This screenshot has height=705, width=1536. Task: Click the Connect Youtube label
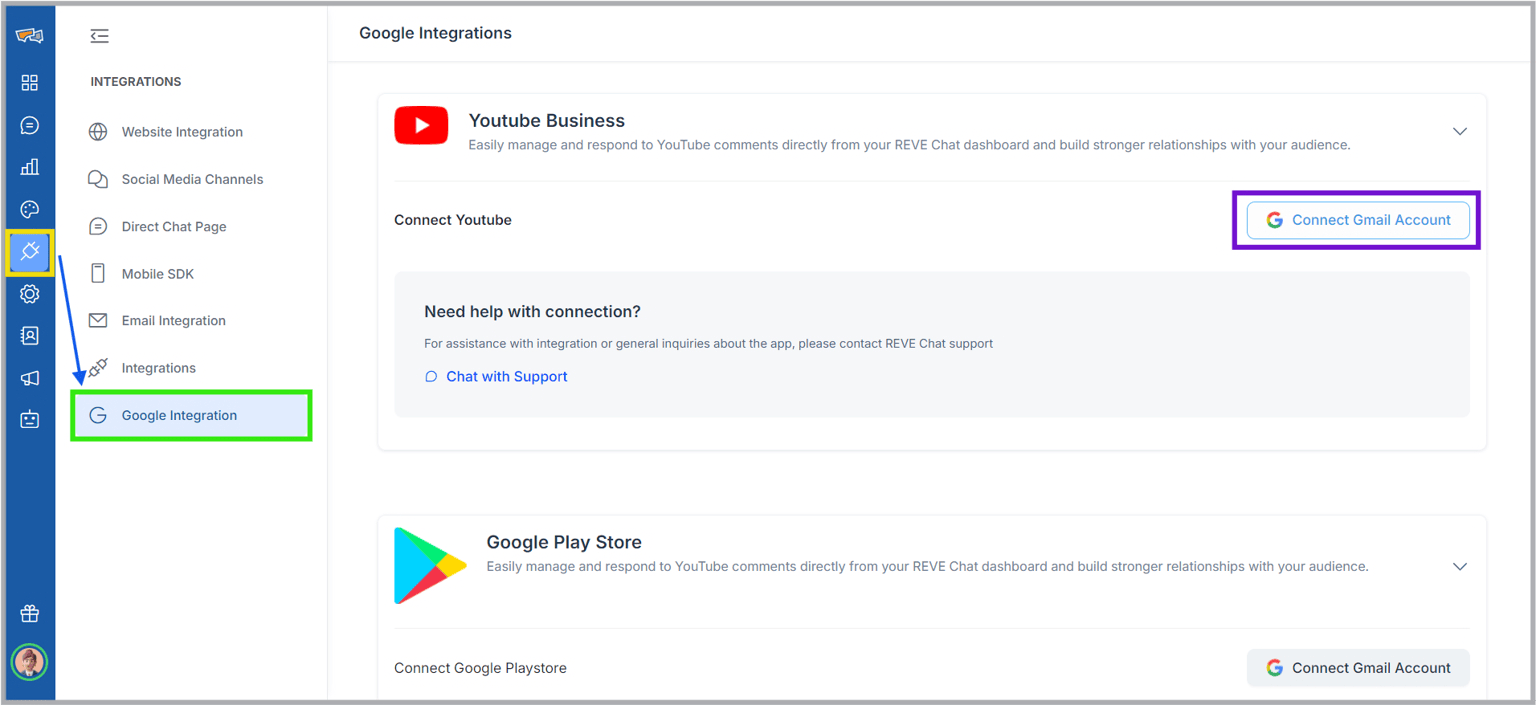point(453,220)
